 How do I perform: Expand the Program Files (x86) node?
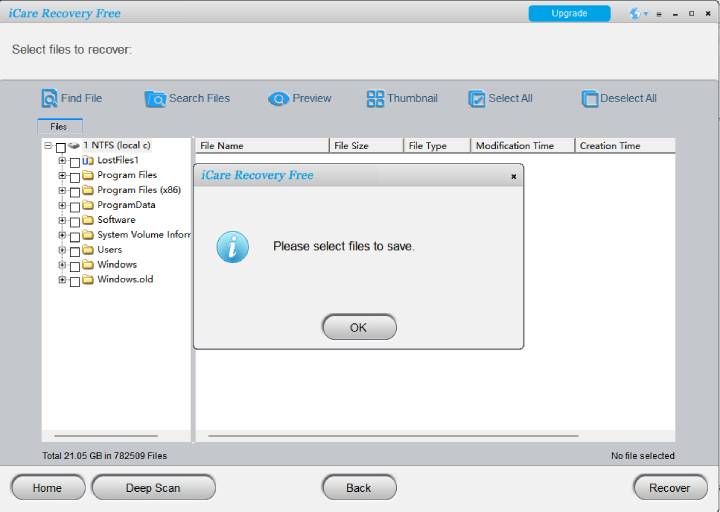[62, 190]
